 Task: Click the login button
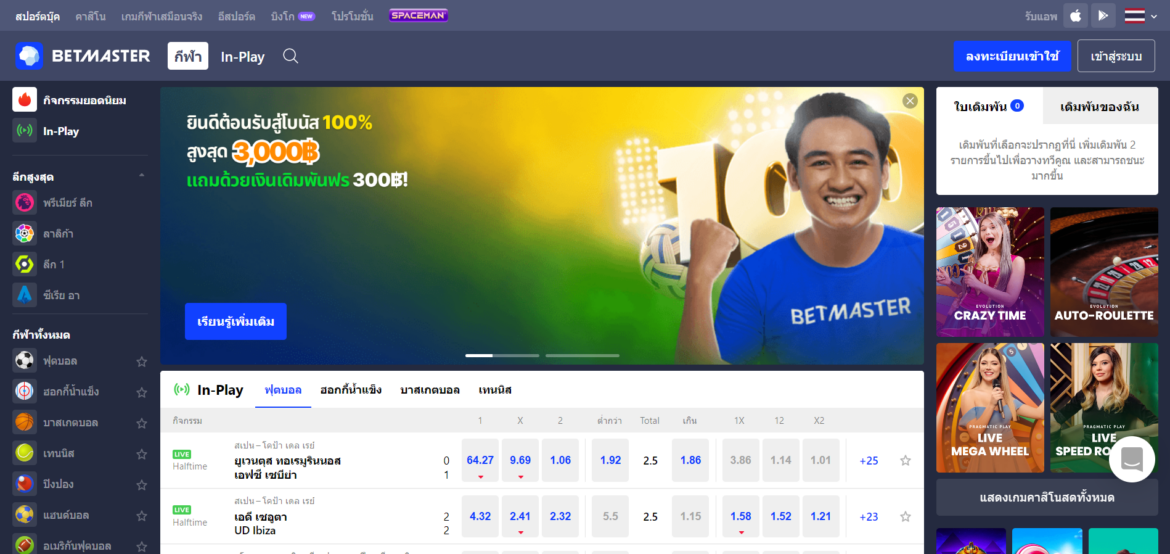point(1116,56)
